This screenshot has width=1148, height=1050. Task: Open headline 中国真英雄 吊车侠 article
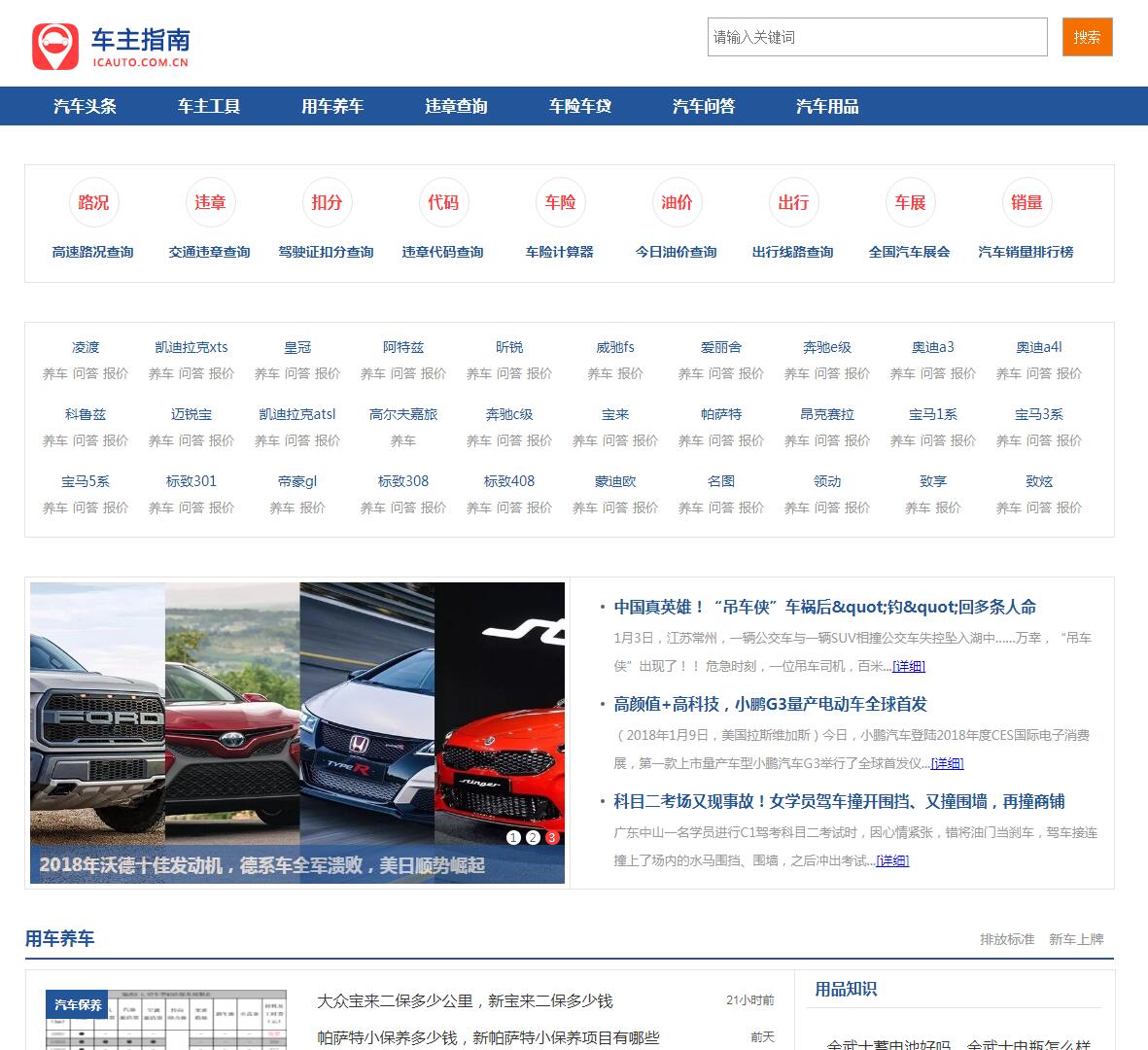[x=825, y=607]
